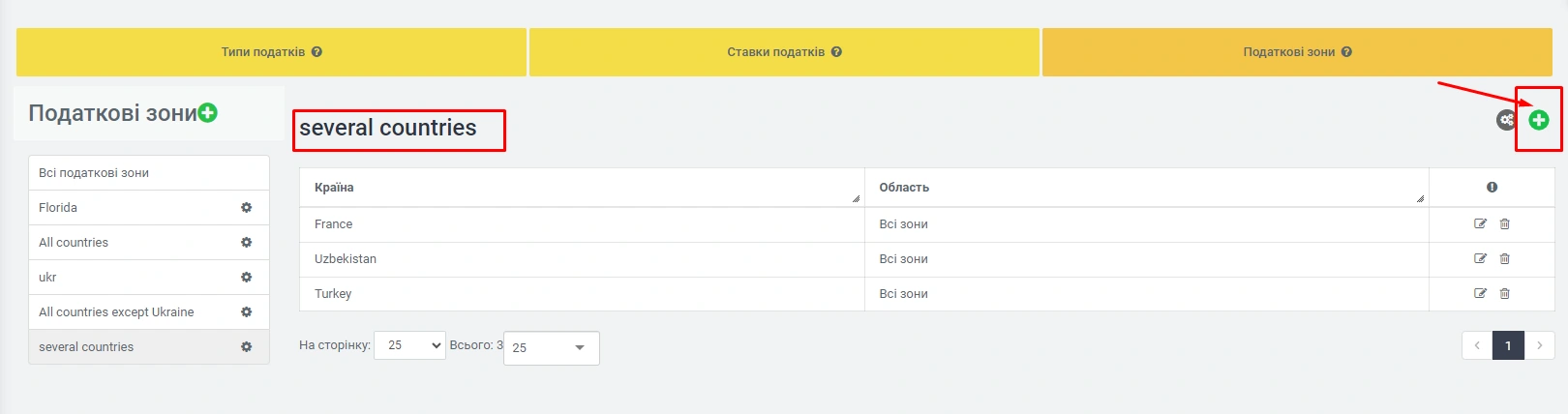Screen dimensions: 1568x414
Task: Go to the previous page arrow
Action: tap(1477, 345)
